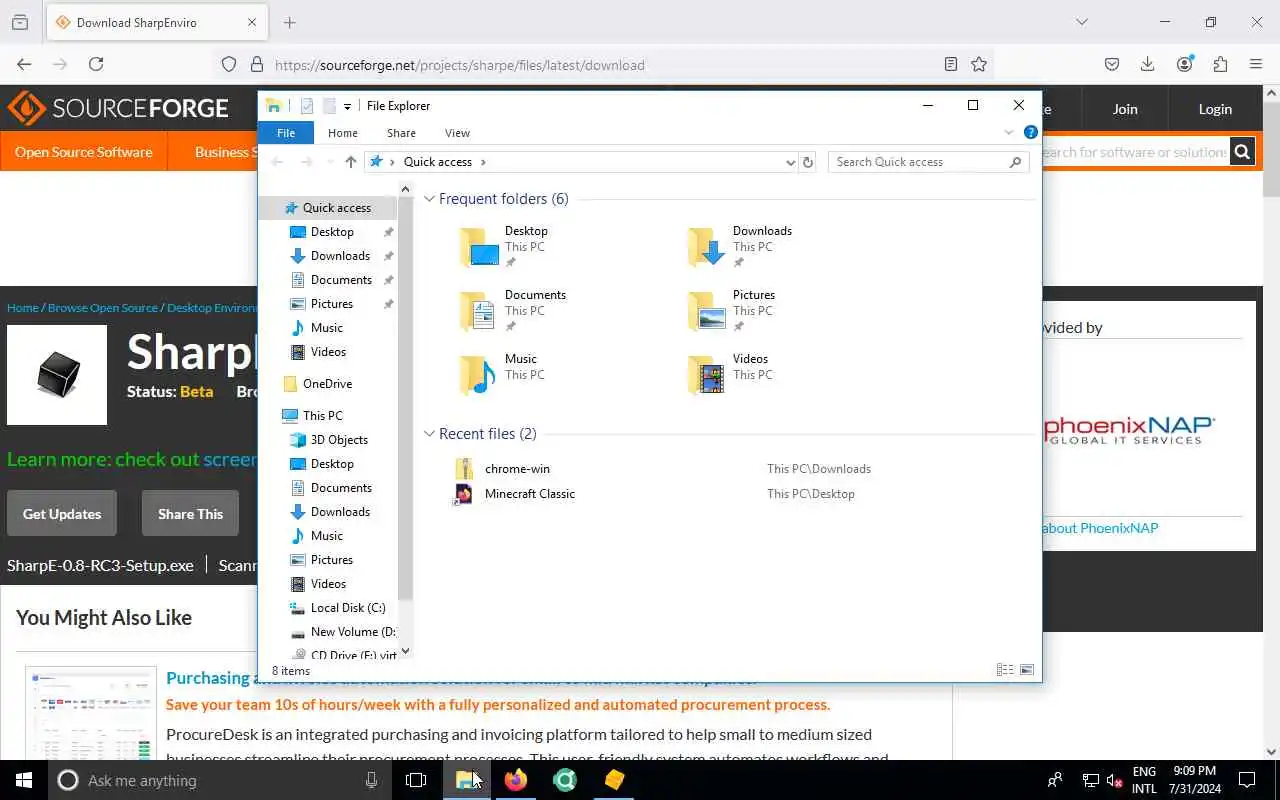The height and width of the screenshot is (800, 1280).
Task: Click the Explorer forward navigation arrow
Action: pyautogui.click(x=307, y=162)
